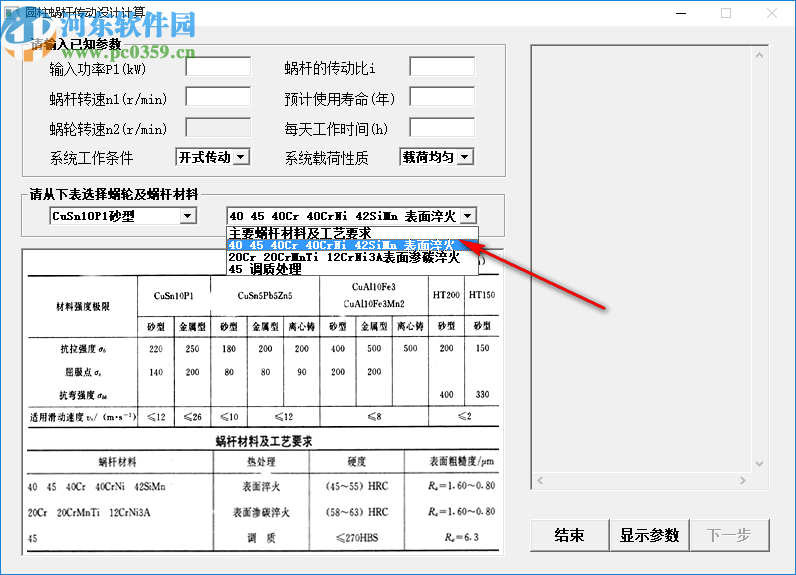Screen dimensions: 796x575
Task: Click the 适用滑动速度 row label
Action: (83, 417)
